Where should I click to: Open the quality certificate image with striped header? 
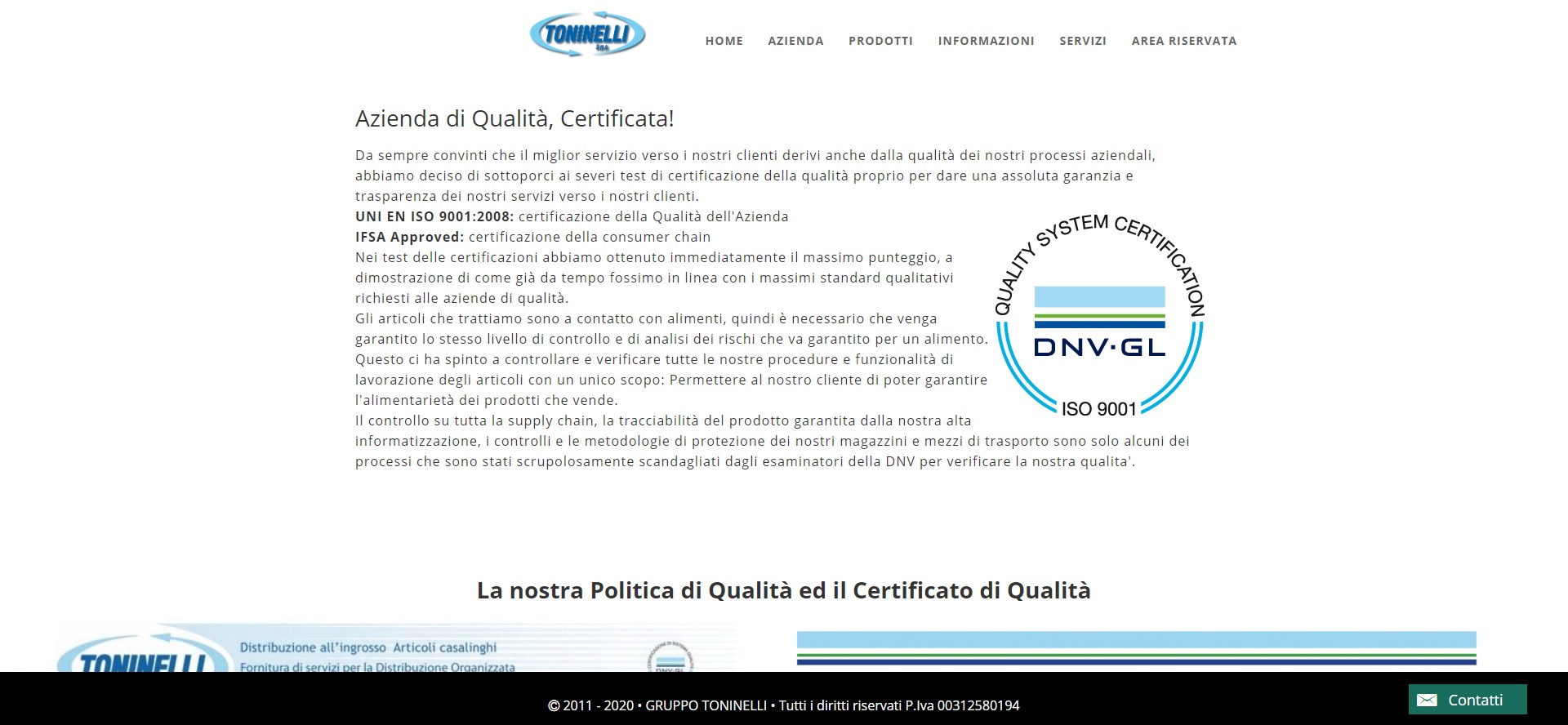1136,649
